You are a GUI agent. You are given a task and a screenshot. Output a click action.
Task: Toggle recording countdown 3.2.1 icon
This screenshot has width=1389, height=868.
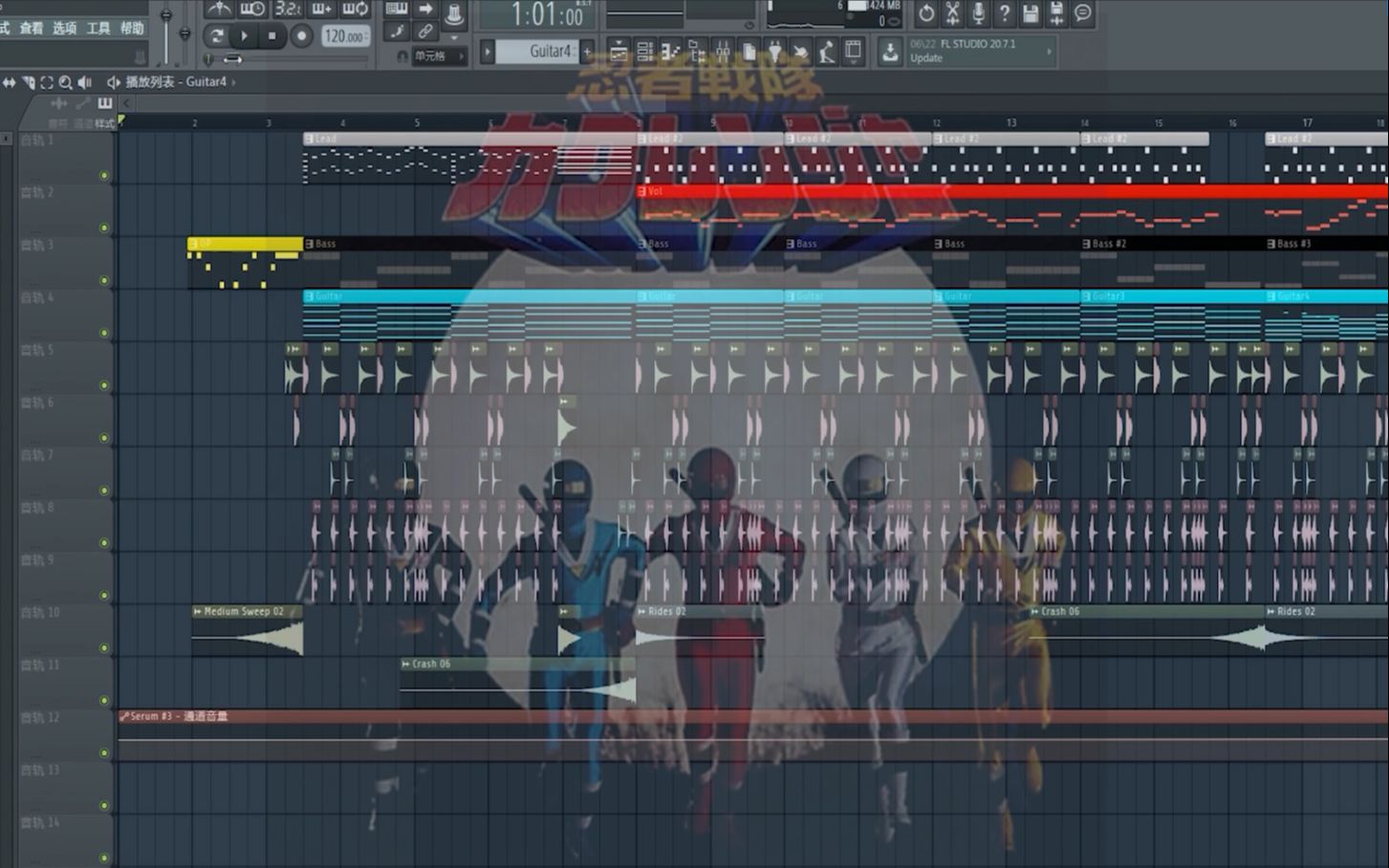click(x=288, y=9)
